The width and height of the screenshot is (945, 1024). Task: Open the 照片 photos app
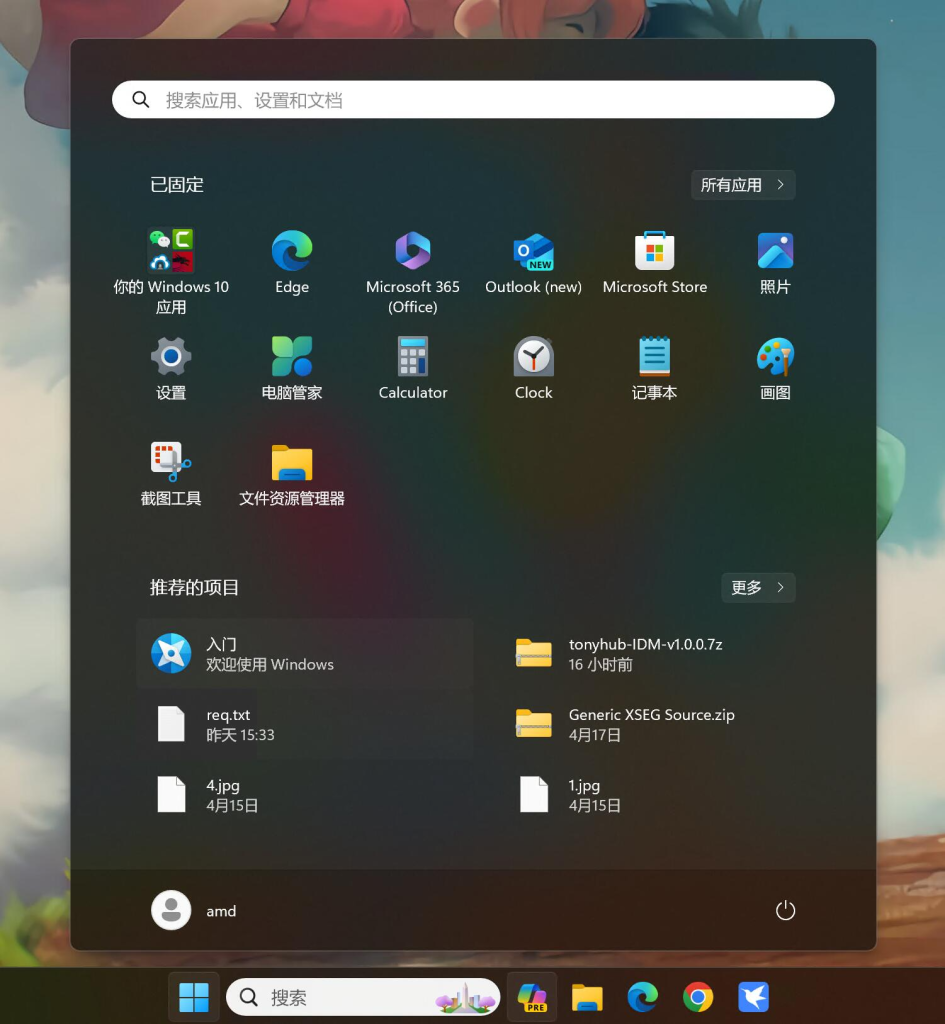tap(775, 261)
